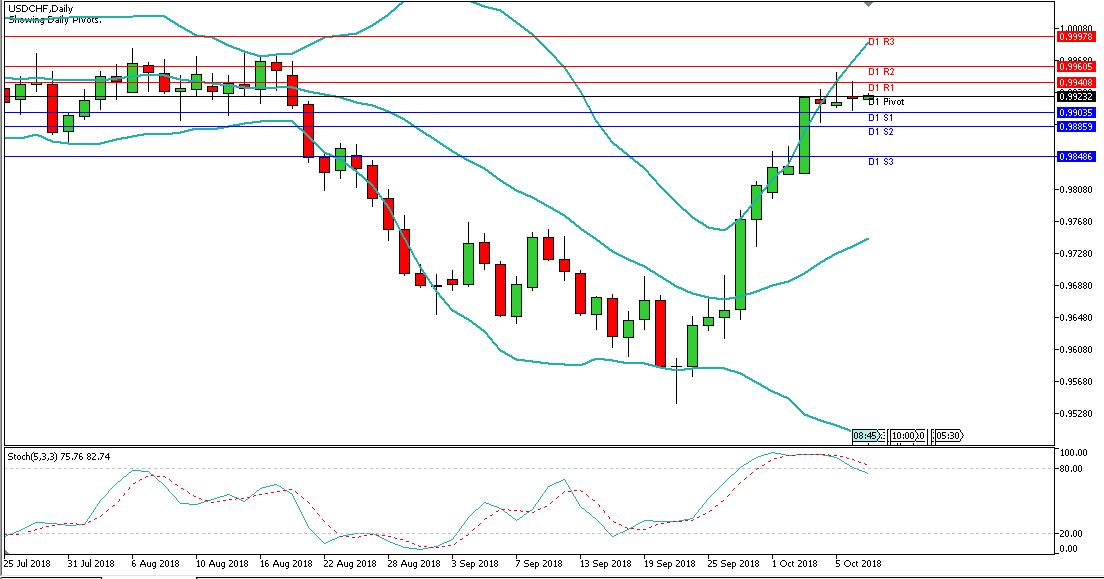
Task: Select the highlighted 08:45 time marker
Action: 866,436
